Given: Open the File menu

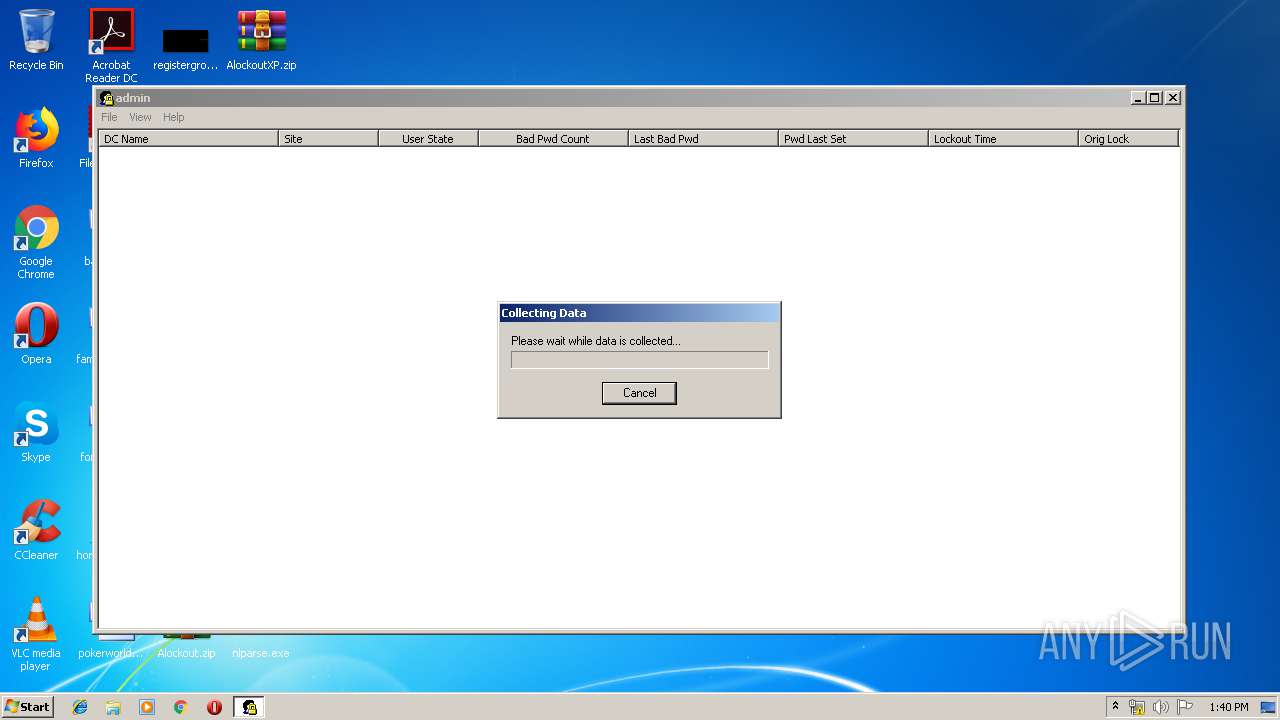Looking at the screenshot, I should [x=109, y=117].
